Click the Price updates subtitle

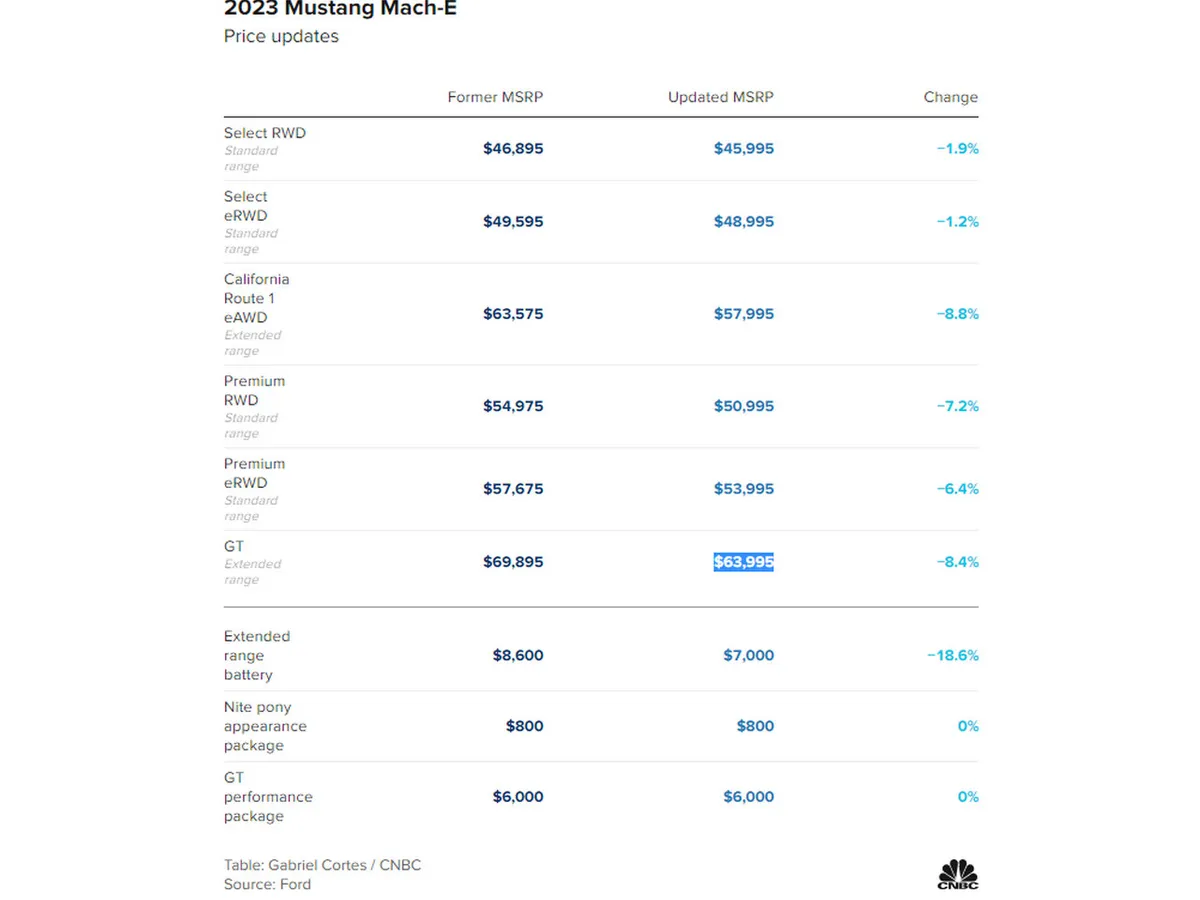(281, 37)
